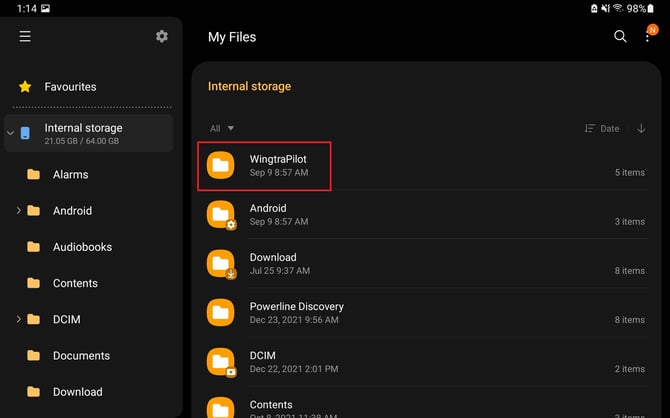Expand the Android folder in sidebar

[18, 210]
